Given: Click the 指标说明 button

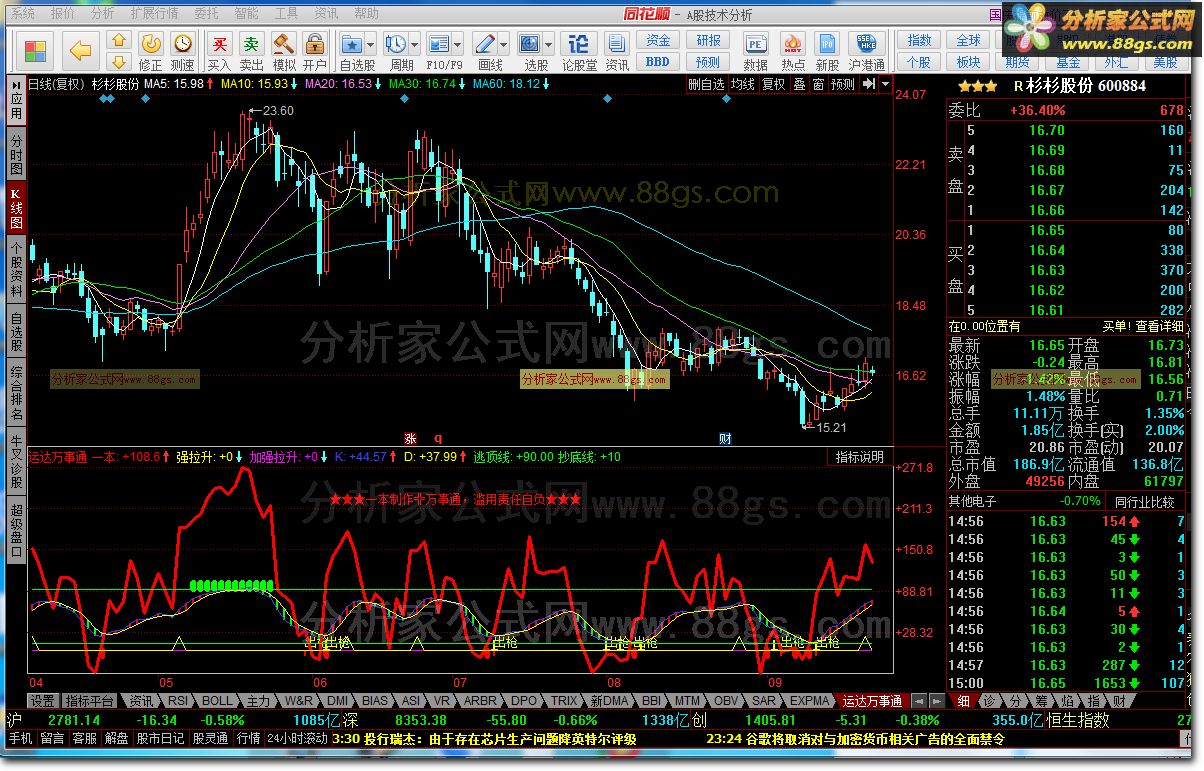Looking at the screenshot, I should pyautogui.click(x=860, y=457).
